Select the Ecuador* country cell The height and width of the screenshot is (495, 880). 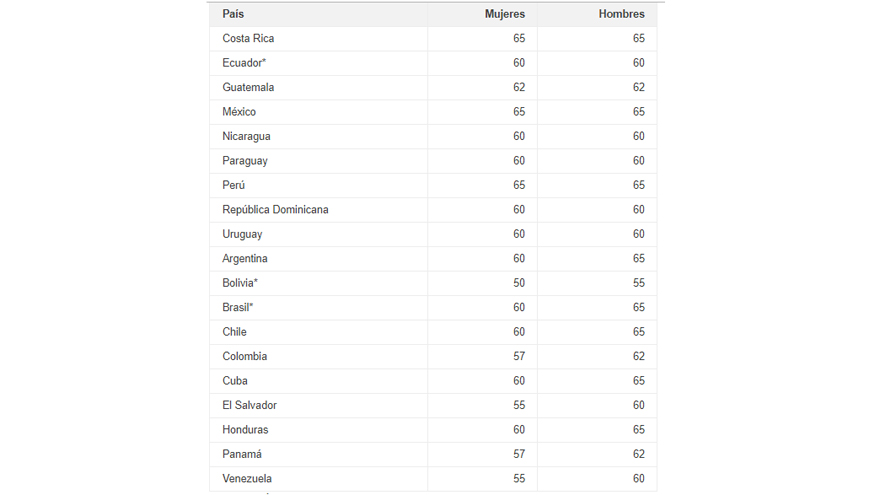pos(244,63)
